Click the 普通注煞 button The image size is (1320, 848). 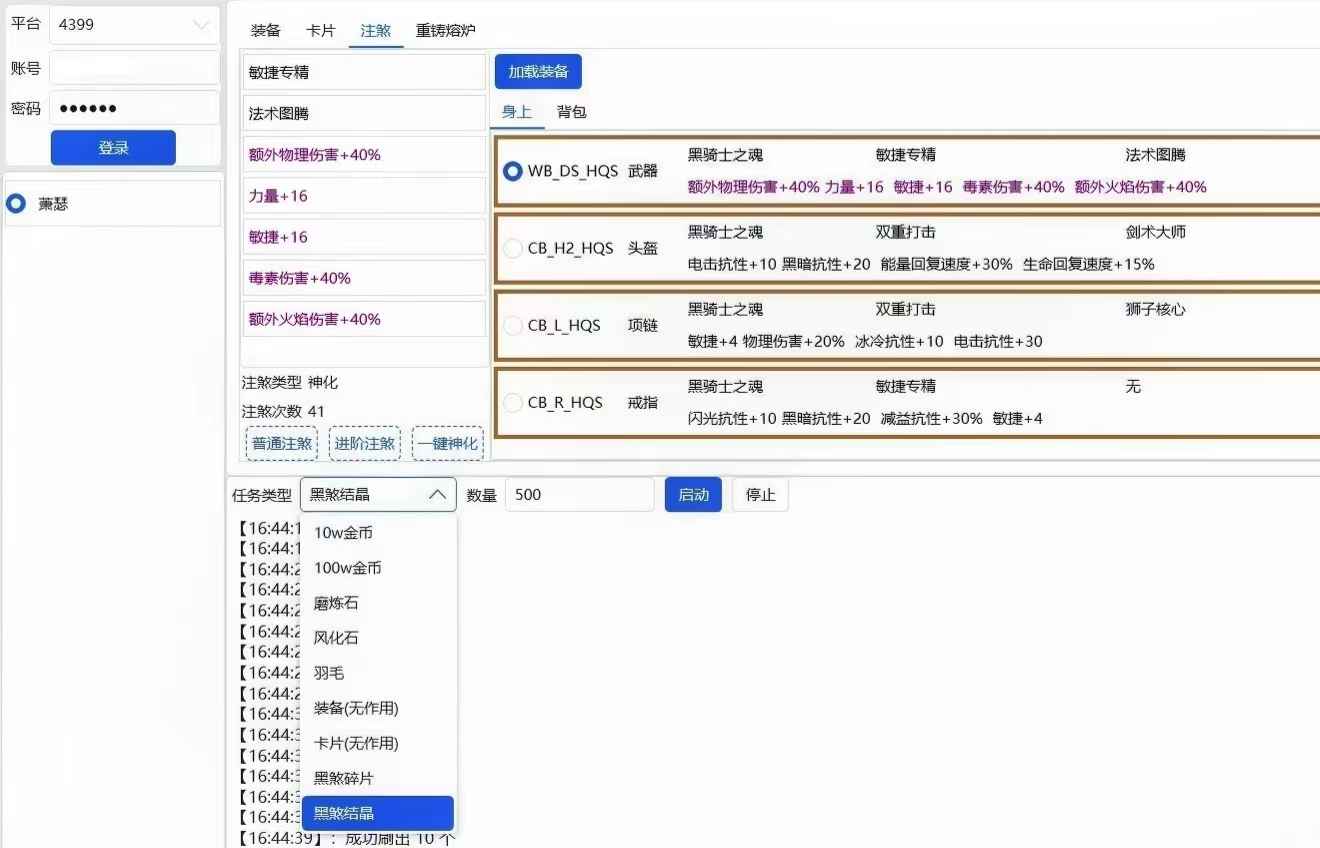(281, 443)
